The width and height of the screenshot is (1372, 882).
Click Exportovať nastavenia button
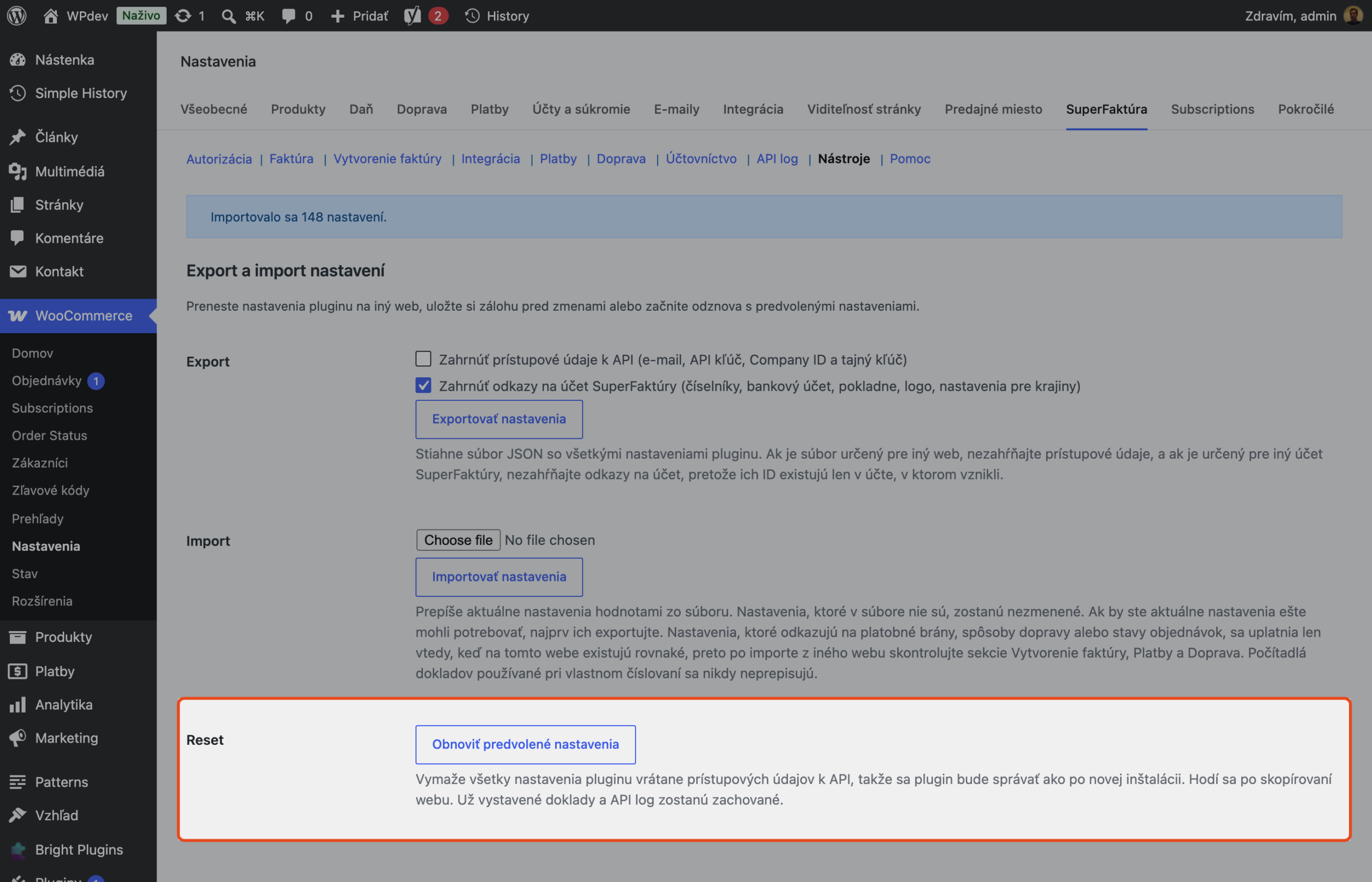tap(499, 419)
